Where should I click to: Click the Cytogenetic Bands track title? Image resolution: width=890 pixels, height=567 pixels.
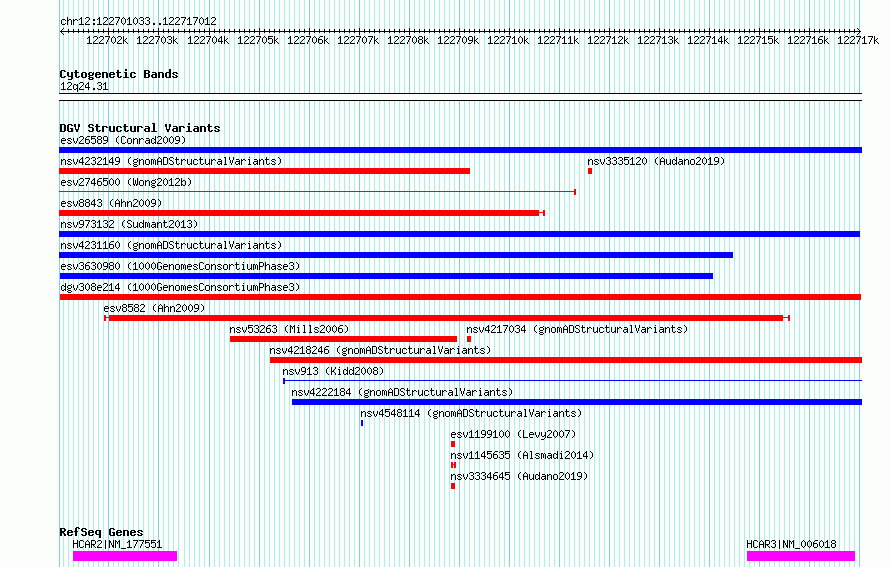[119, 74]
